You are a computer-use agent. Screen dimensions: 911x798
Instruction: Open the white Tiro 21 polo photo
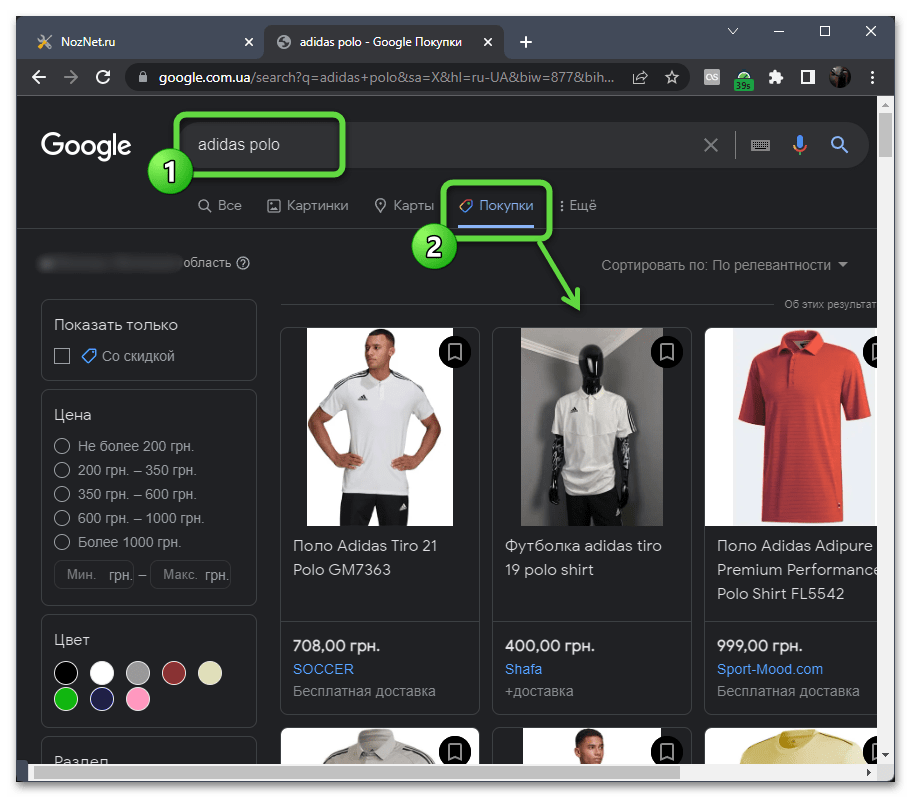coord(380,427)
